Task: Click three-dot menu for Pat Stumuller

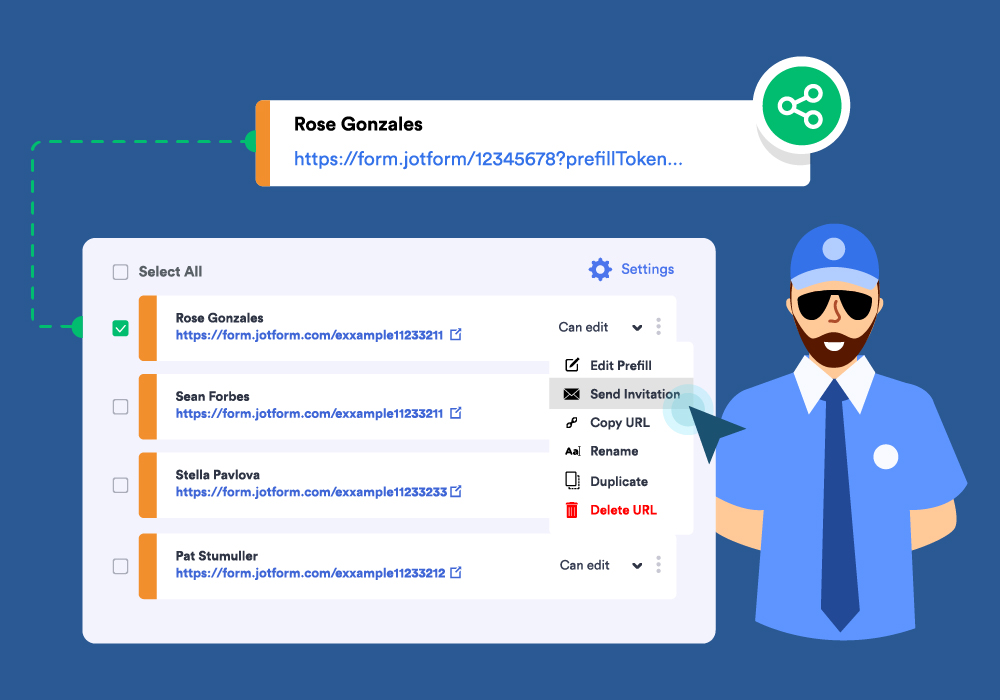Action: 658,565
